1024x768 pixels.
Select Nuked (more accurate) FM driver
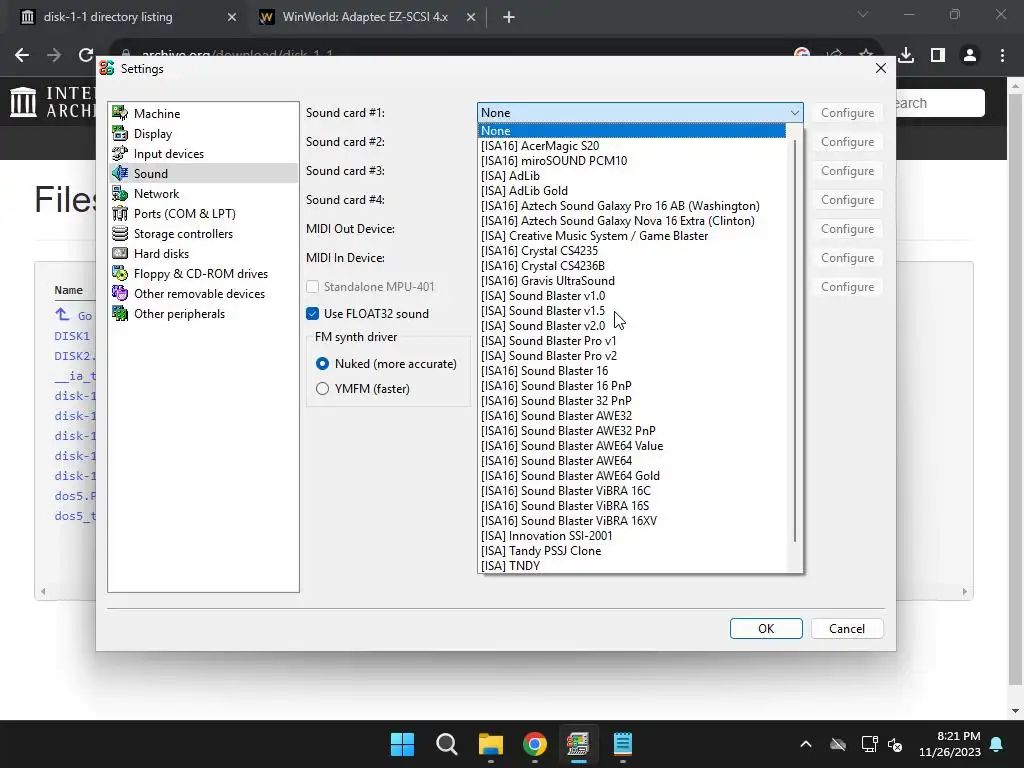(322, 364)
